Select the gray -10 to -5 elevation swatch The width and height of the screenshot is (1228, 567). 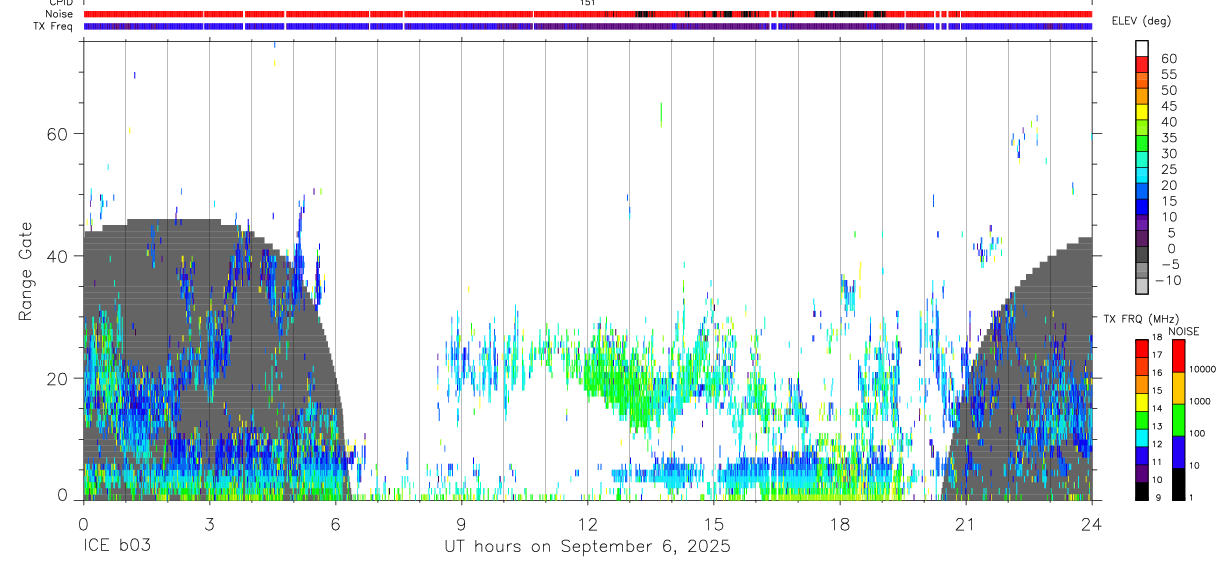coord(1142,272)
